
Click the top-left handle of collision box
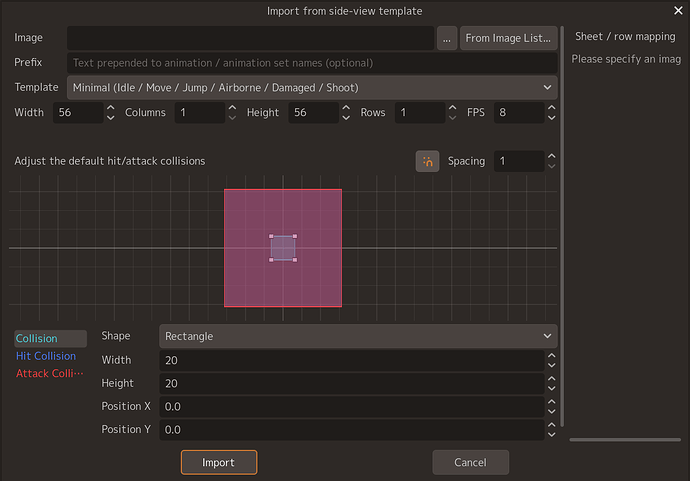tap(271, 236)
